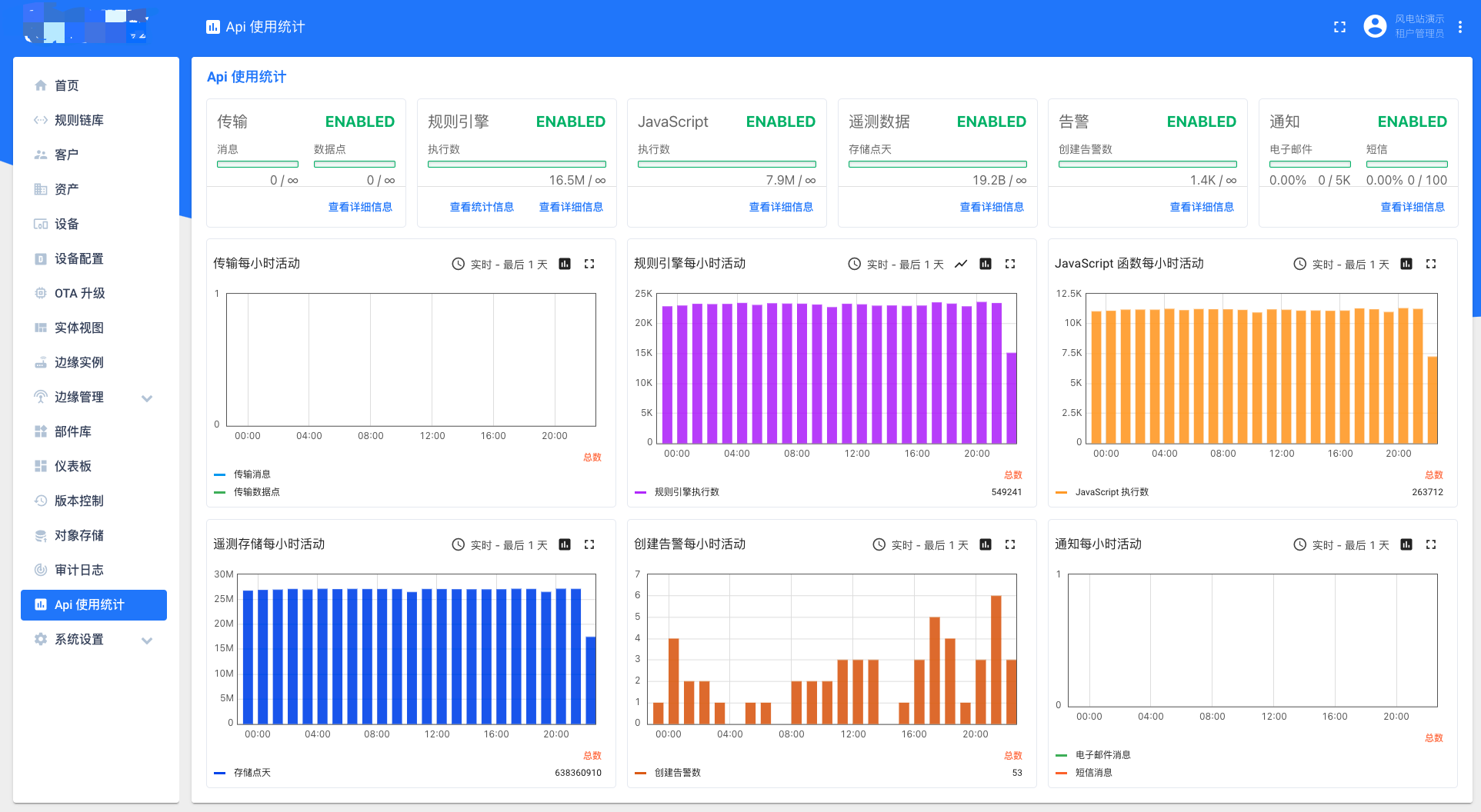Click the 审计日志 sidebar icon
The height and width of the screenshot is (812, 1481).
point(41,570)
